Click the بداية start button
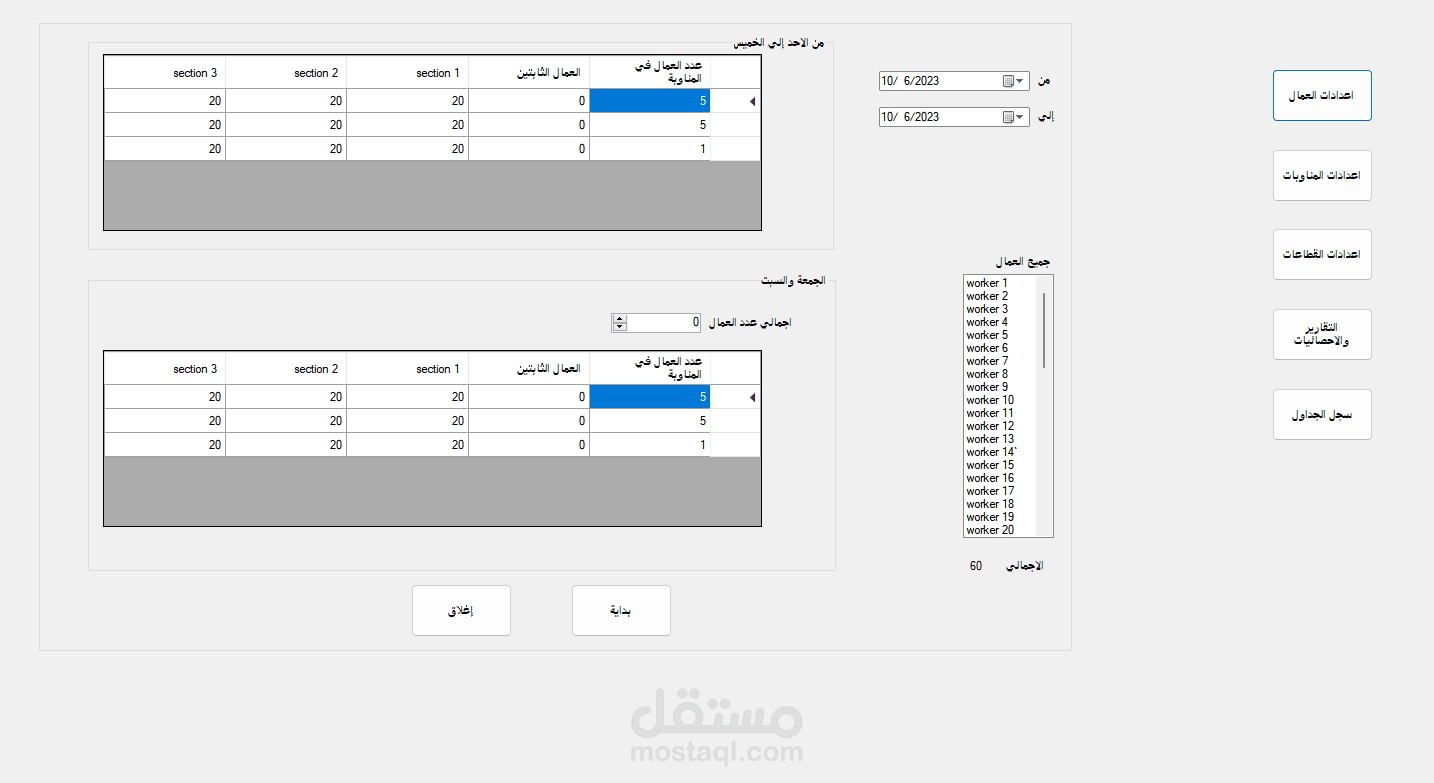This screenshot has width=1434, height=783. [621, 610]
